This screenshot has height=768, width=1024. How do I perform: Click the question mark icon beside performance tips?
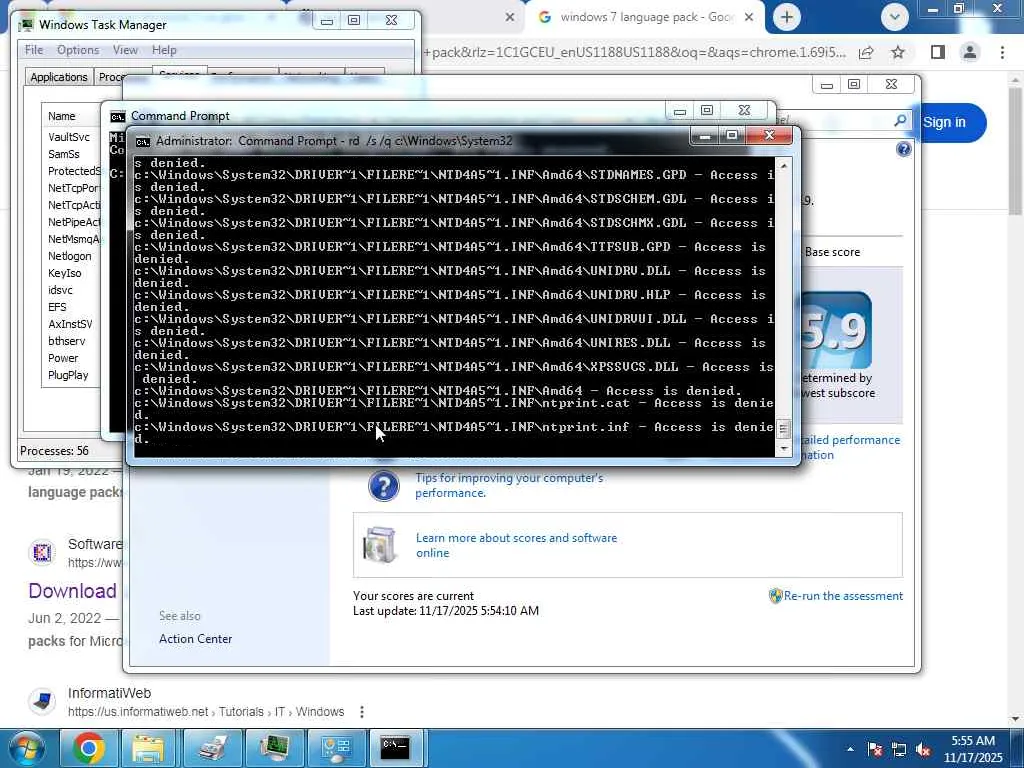tap(383, 486)
